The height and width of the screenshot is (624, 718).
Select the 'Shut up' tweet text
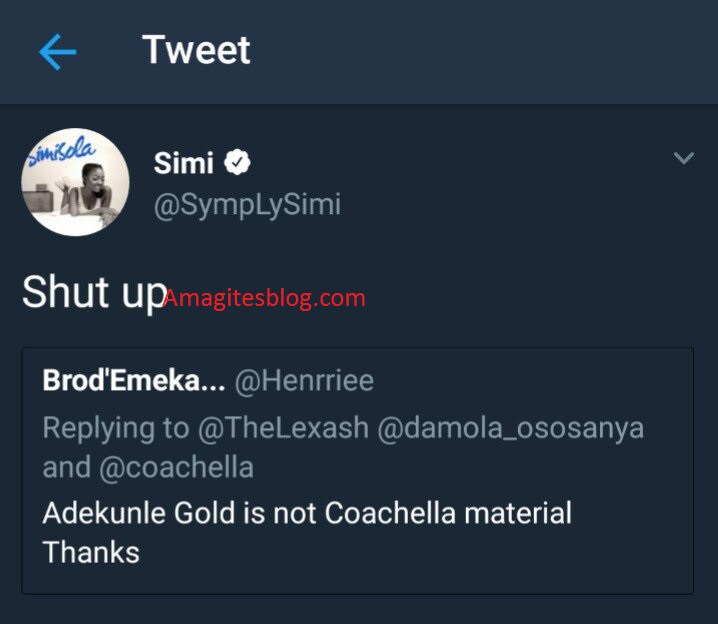pyautogui.click(x=93, y=291)
